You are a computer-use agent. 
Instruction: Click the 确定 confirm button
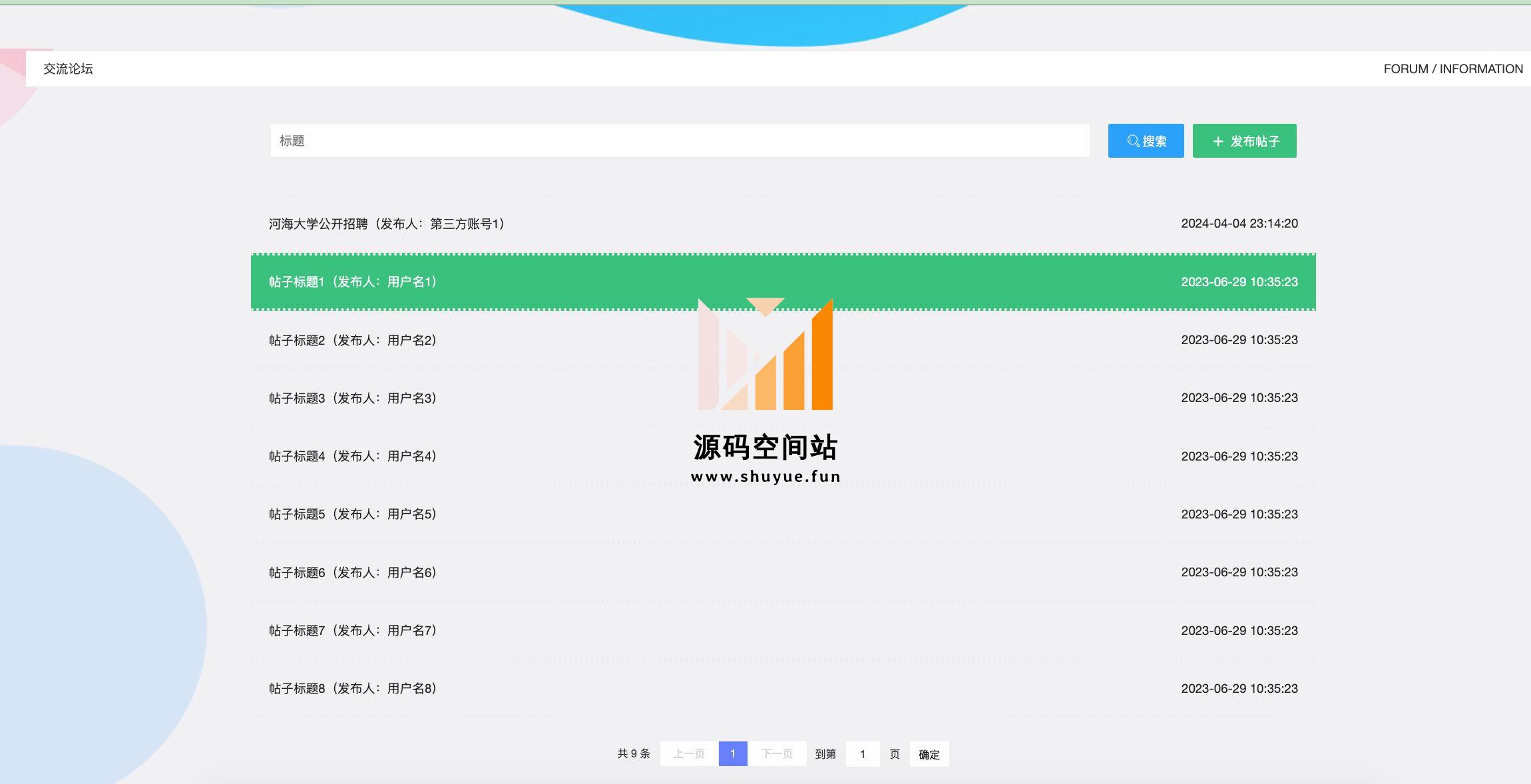tap(929, 754)
